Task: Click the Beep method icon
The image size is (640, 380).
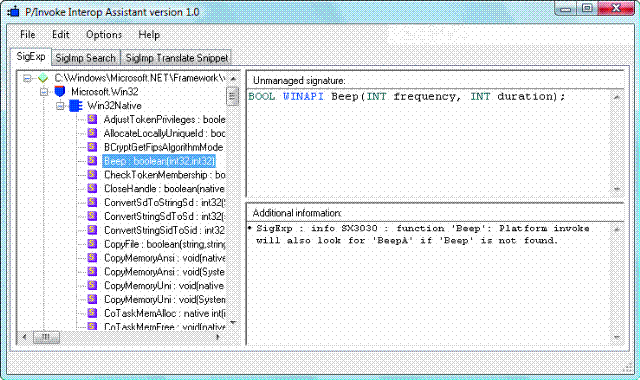Action: click(92, 161)
